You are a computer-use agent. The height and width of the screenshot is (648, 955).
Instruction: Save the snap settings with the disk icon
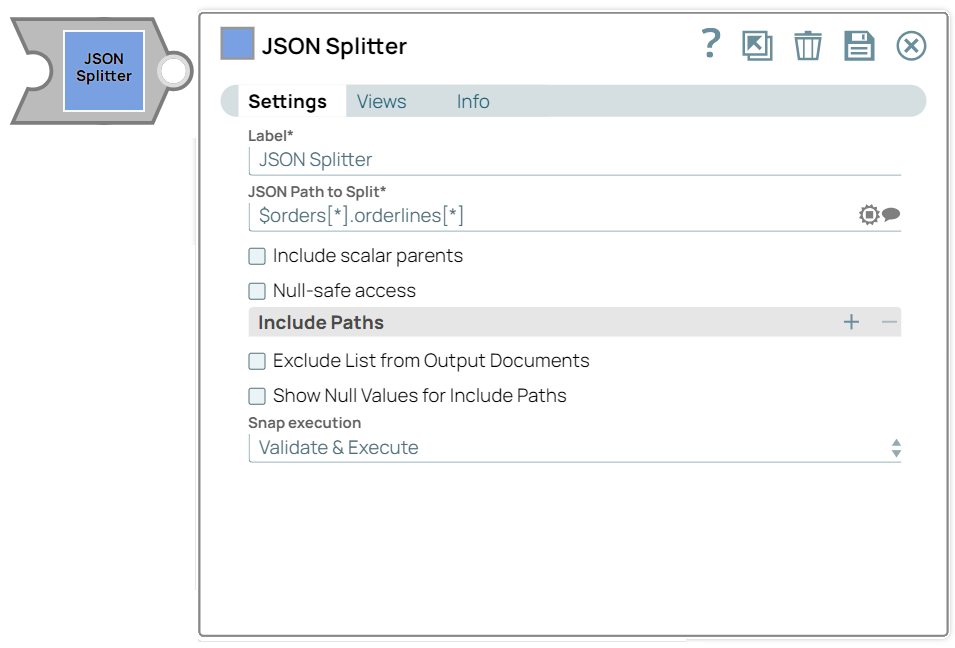point(859,45)
